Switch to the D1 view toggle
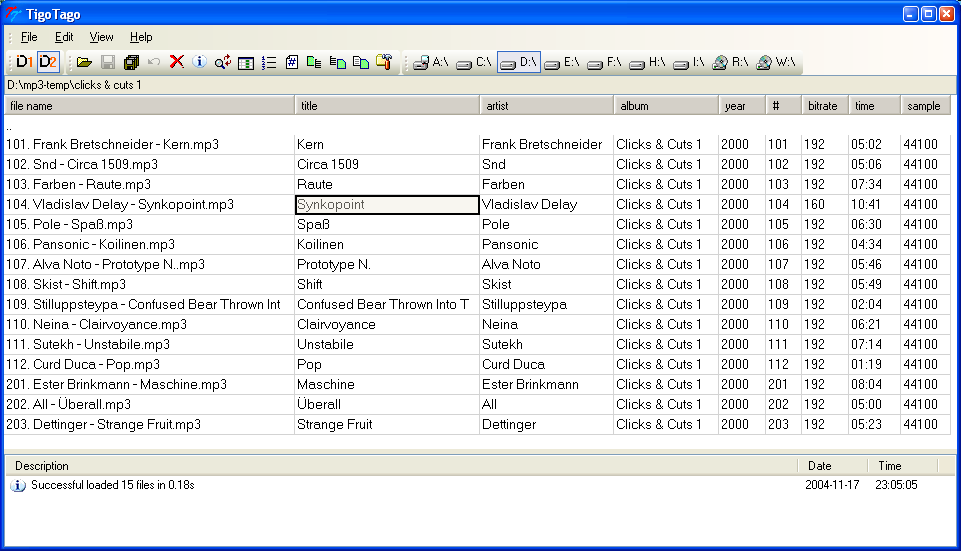 25,62
